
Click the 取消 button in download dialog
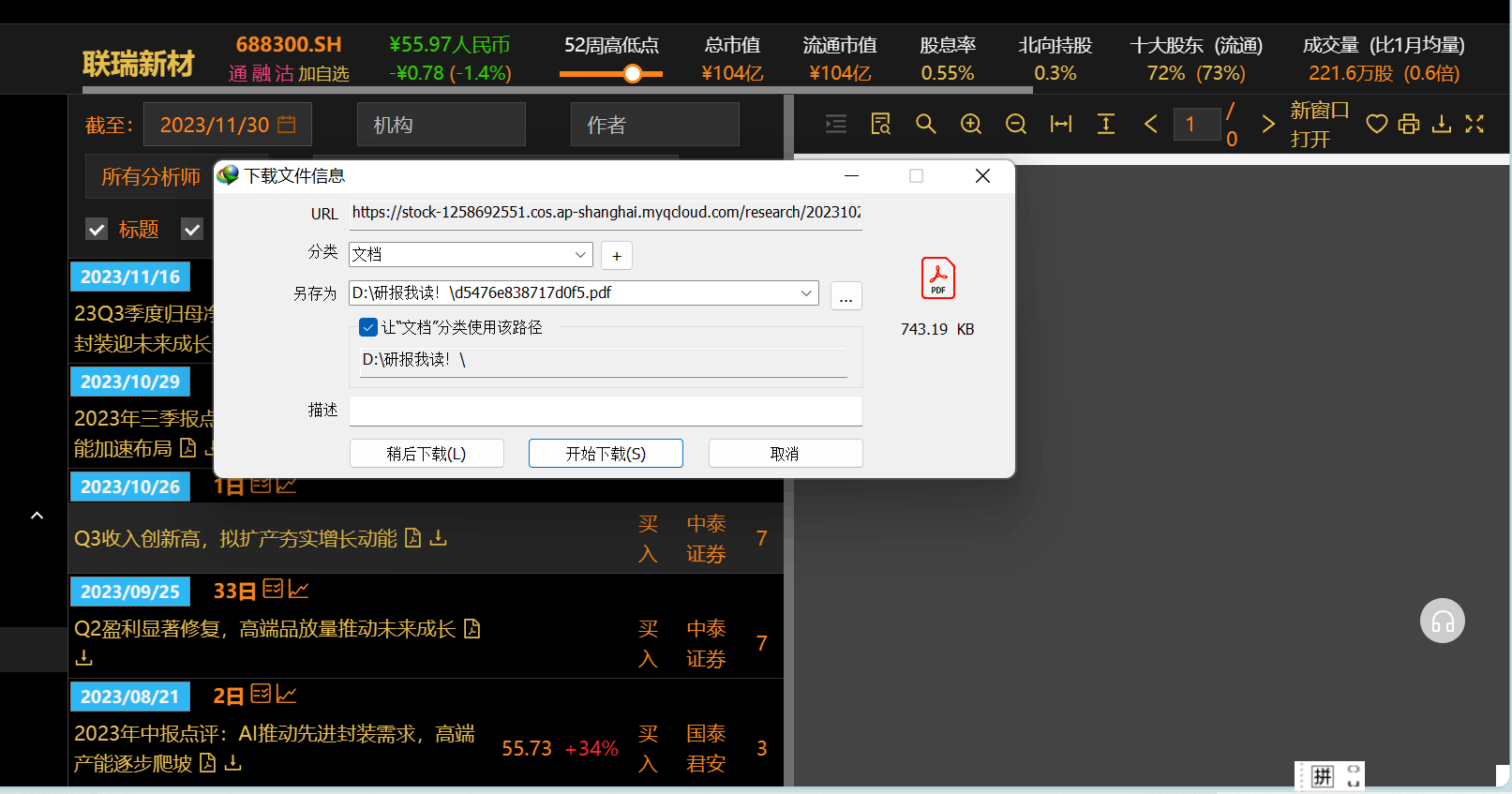[x=786, y=454]
